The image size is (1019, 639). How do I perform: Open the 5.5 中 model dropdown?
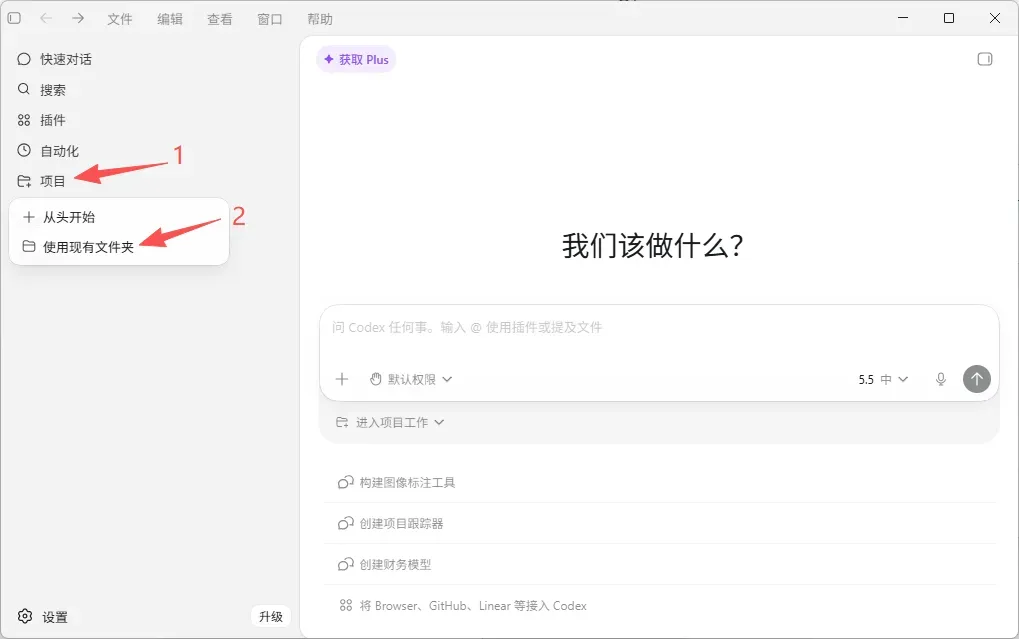pyautogui.click(x=883, y=380)
